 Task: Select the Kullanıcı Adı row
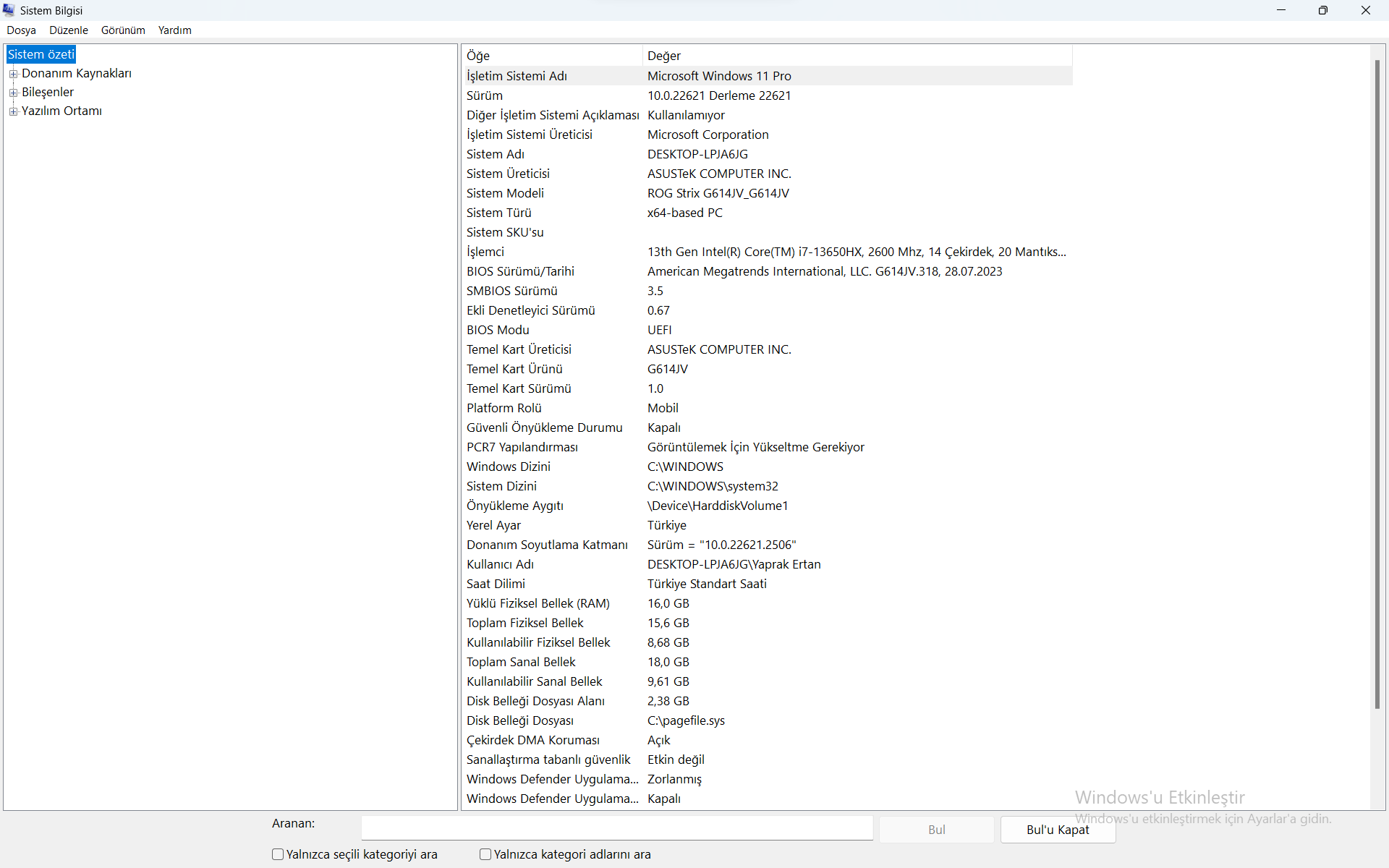768,564
